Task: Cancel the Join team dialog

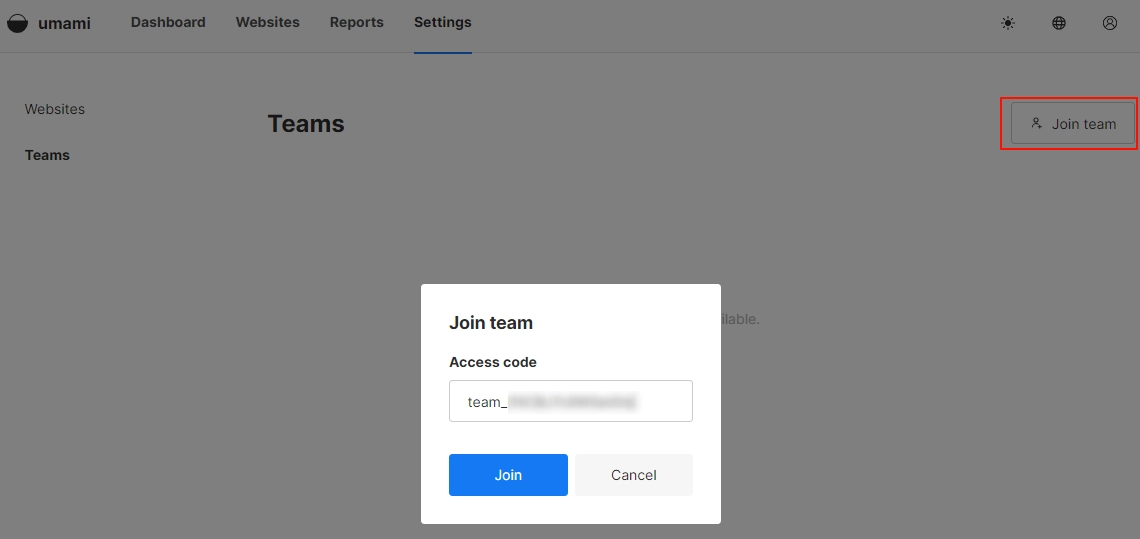Action: tap(634, 475)
